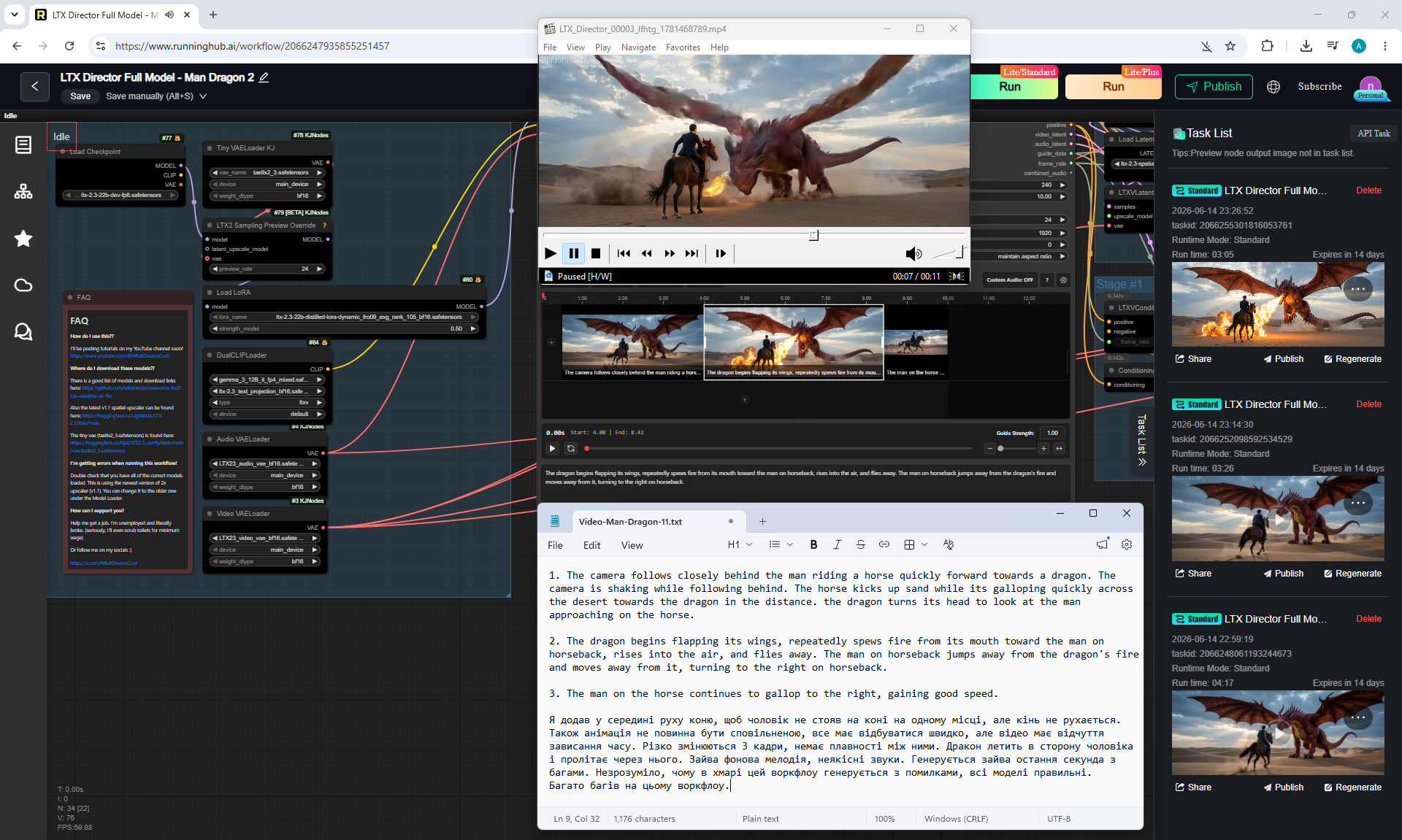Go back using the RunningHub back arrow
Screen dimensions: 1402x840
click(35, 87)
